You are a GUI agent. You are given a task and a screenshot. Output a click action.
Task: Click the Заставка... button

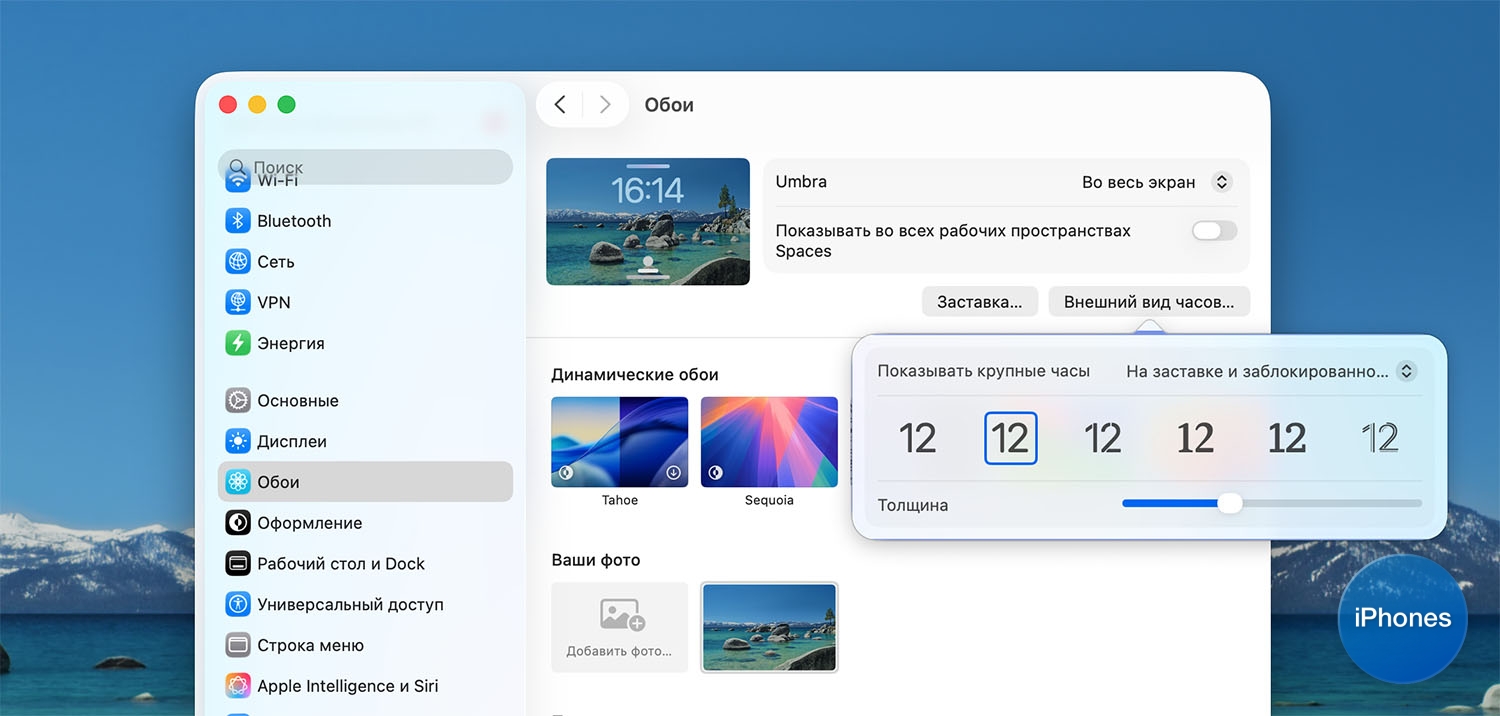pos(979,302)
